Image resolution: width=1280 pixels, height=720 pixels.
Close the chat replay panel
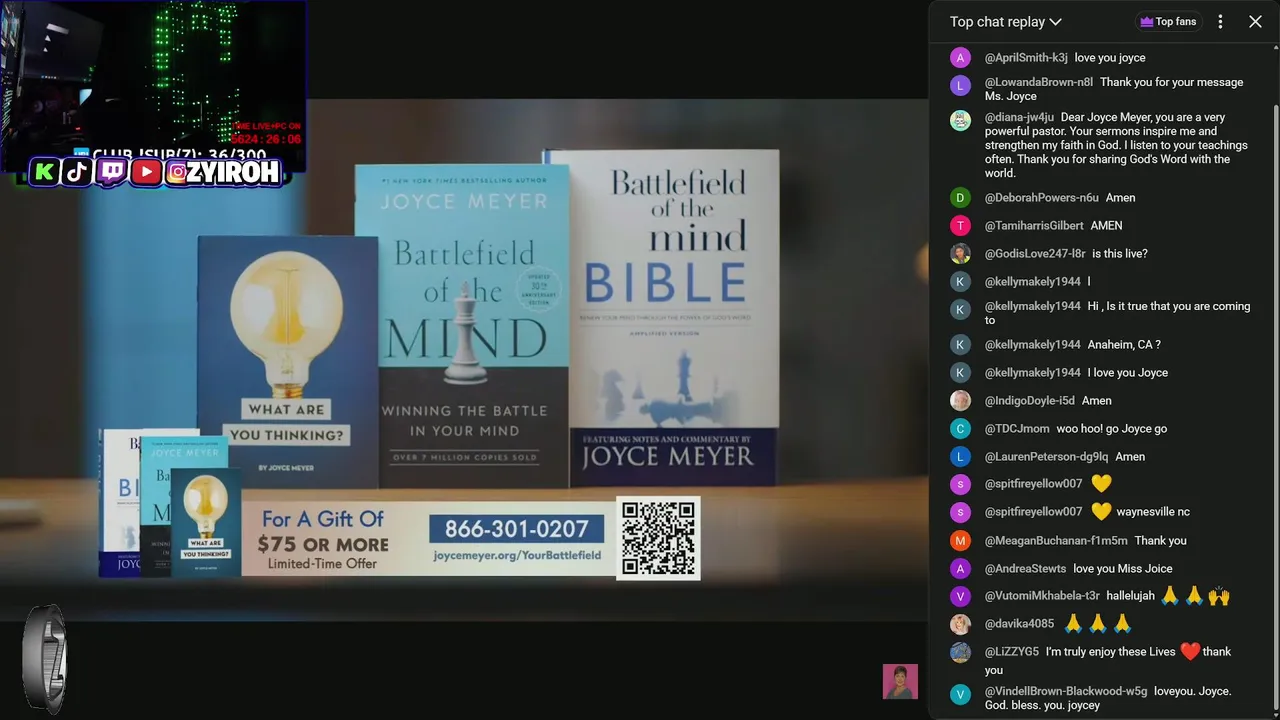pos(1255,22)
